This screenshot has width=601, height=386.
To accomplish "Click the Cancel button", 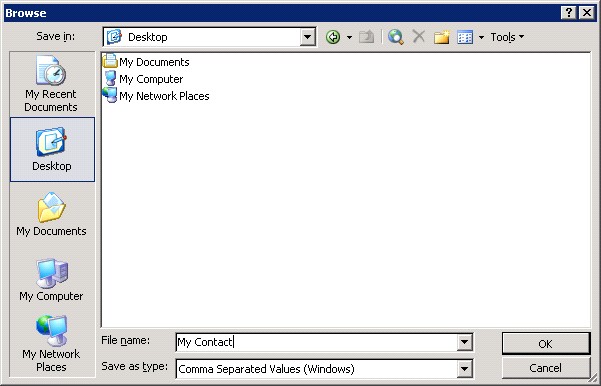I will 545,368.
